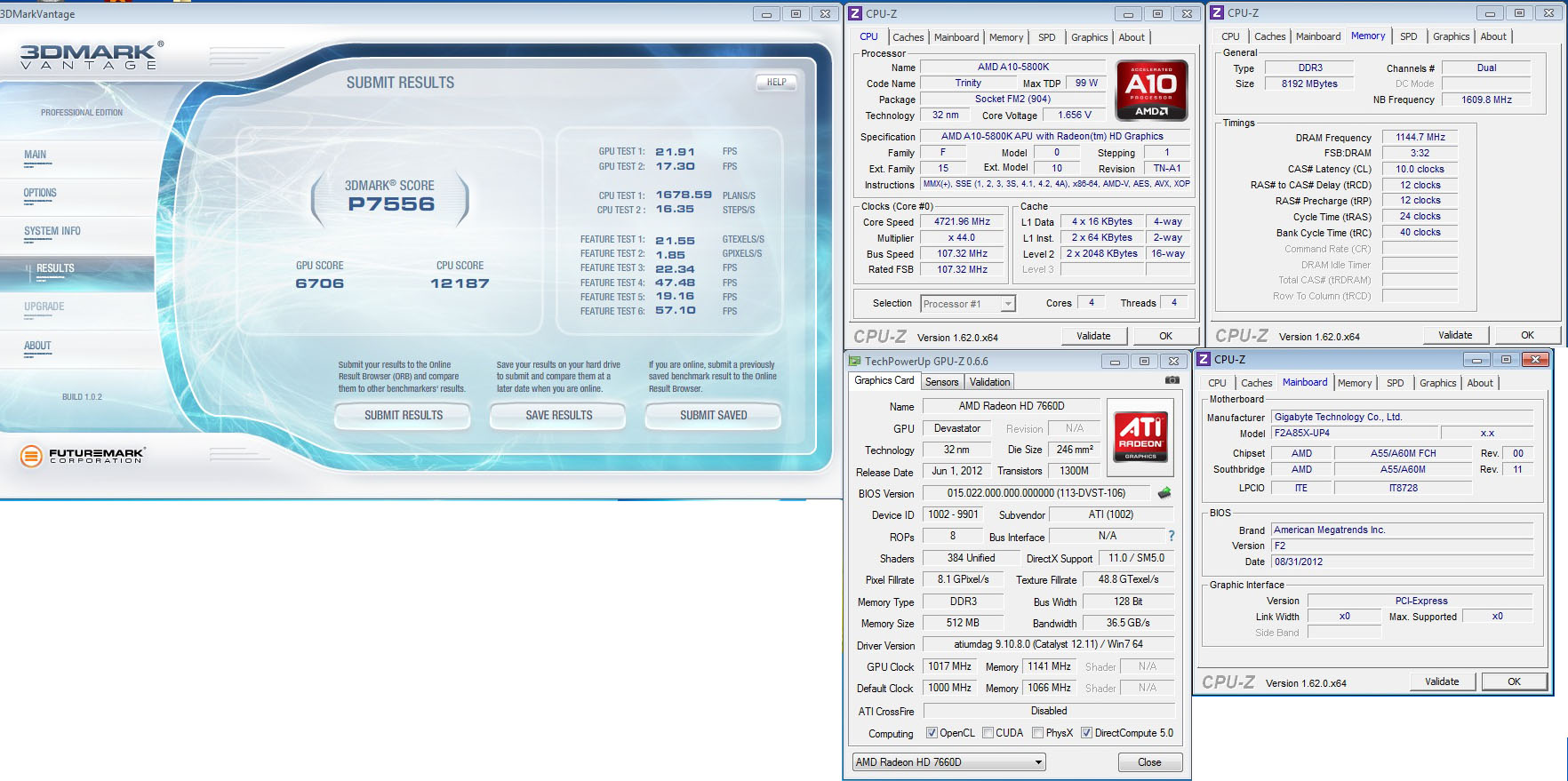Toggle the OpenCL checkbox in GPU-Z
This screenshot has height=781, width=1568.
(x=932, y=733)
